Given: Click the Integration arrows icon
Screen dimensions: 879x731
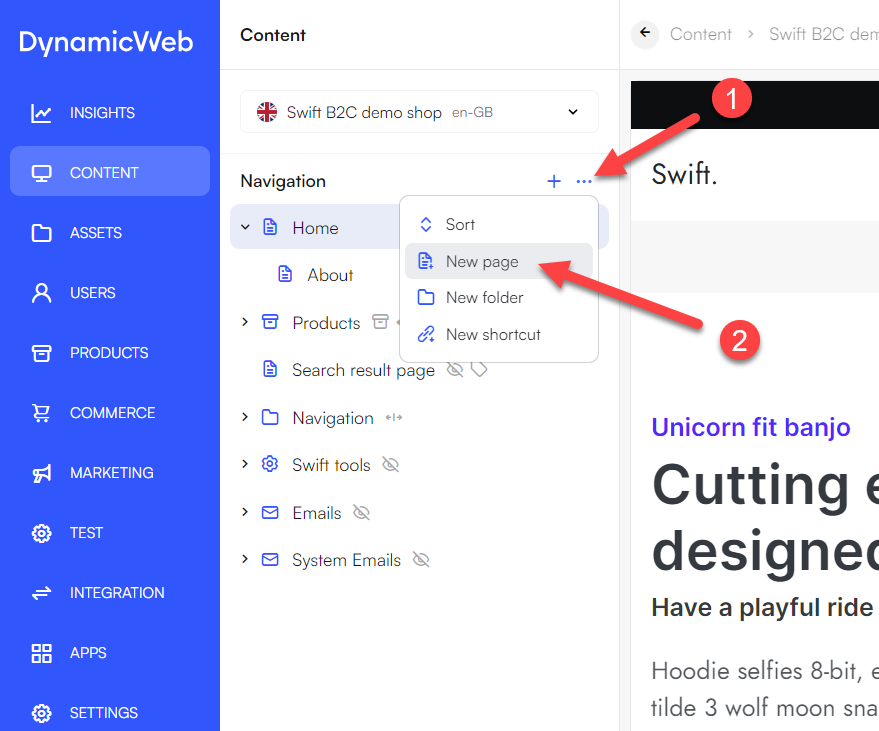Looking at the screenshot, I should 42,593.
